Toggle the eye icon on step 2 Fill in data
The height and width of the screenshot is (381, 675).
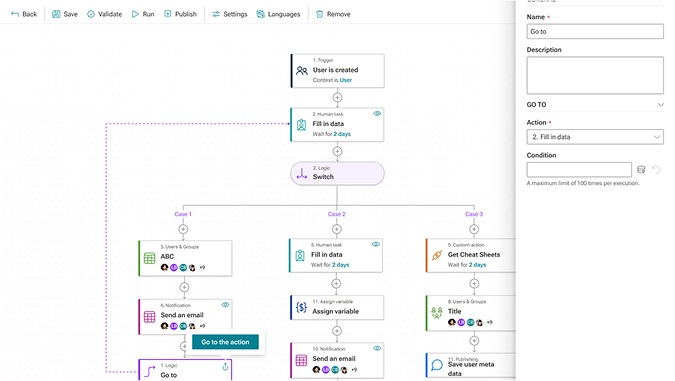pyautogui.click(x=377, y=114)
